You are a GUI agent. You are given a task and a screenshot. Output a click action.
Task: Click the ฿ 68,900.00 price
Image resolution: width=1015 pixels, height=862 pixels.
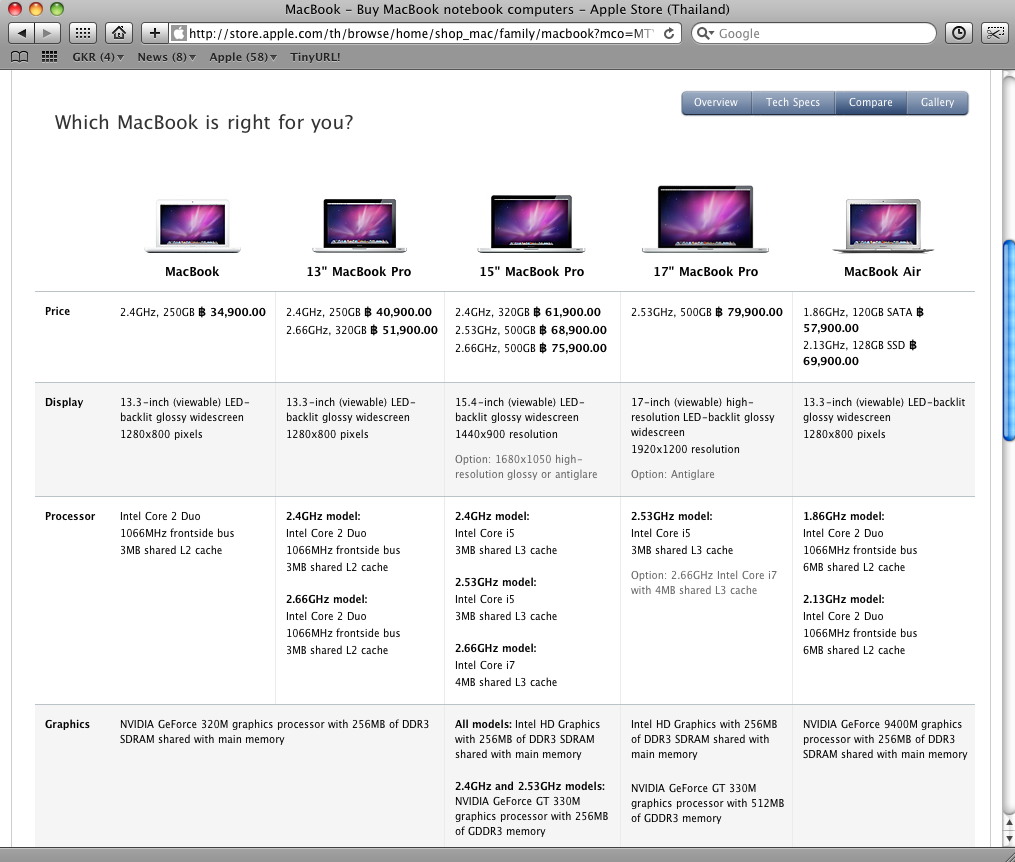(573, 330)
